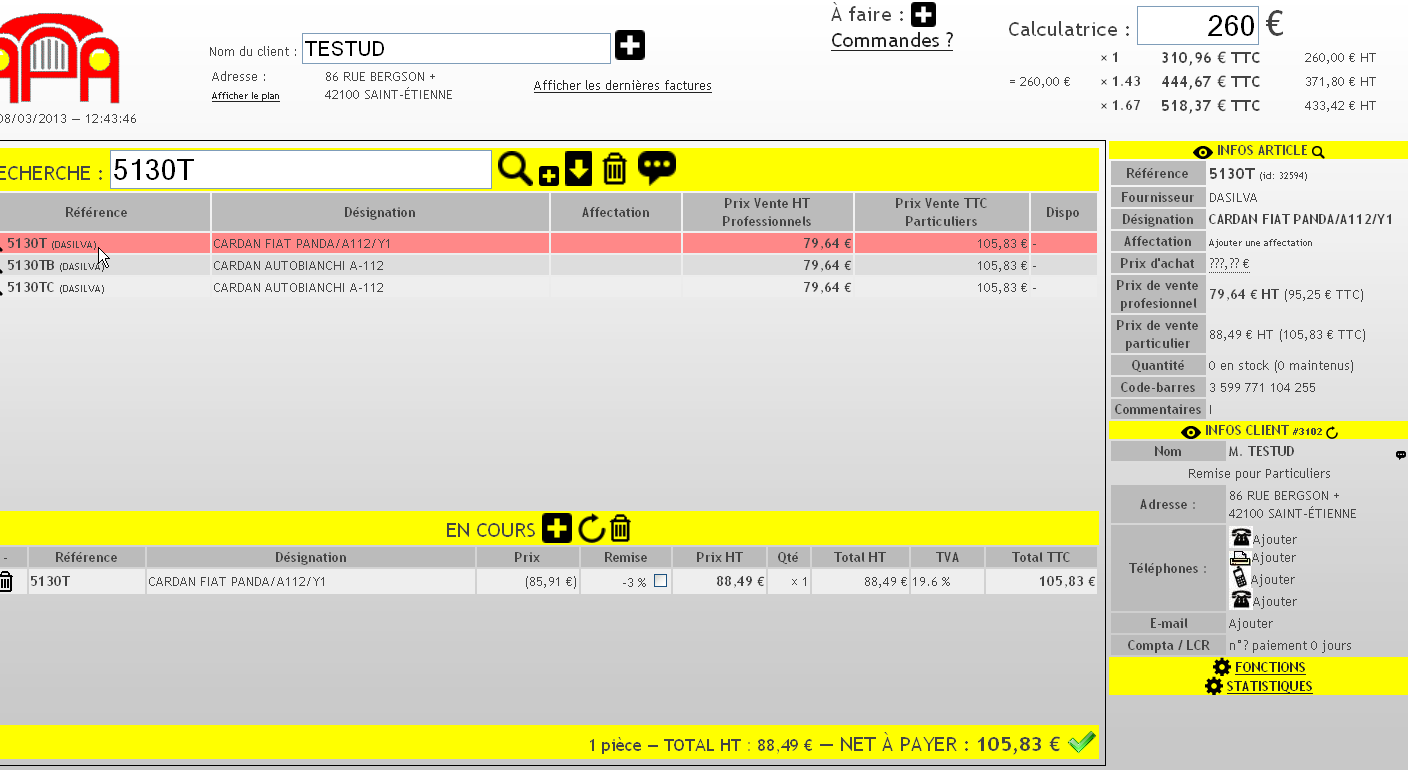This screenshot has height=770, width=1408.
Task: Click the green checkmark beside Net à payer
Action: [1082, 742]
